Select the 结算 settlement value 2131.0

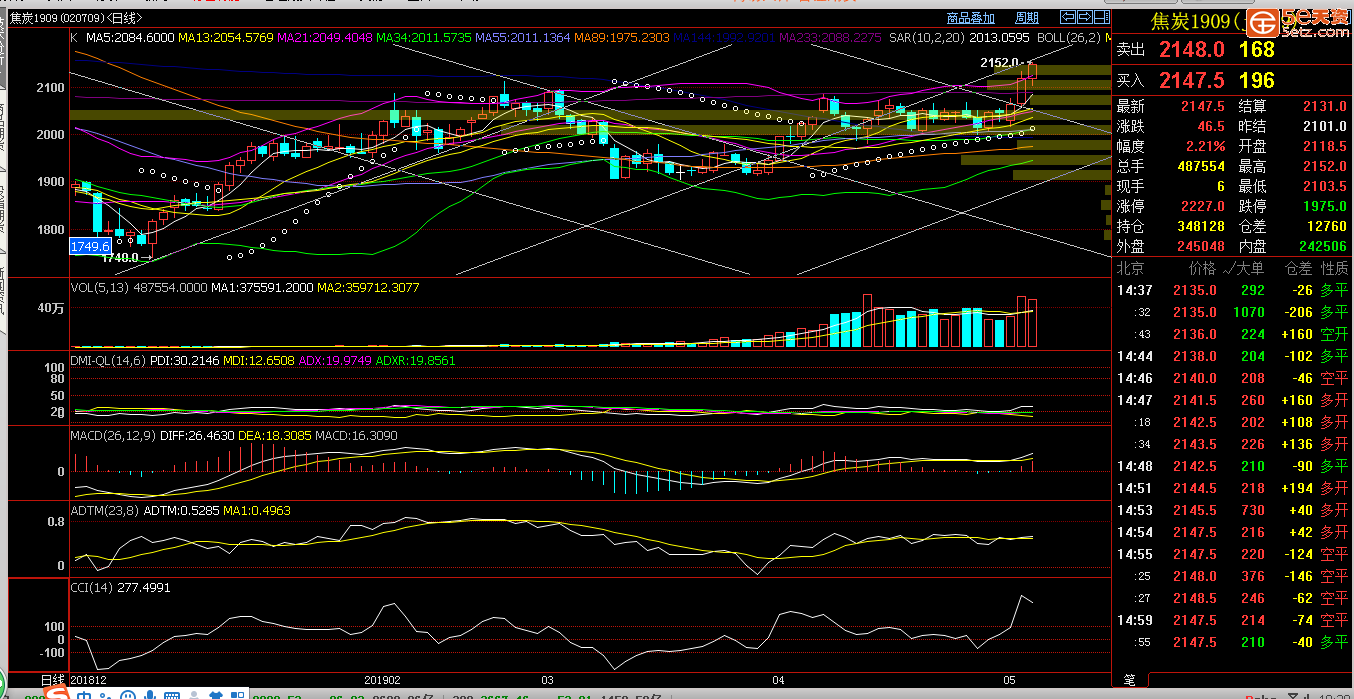1324,106
